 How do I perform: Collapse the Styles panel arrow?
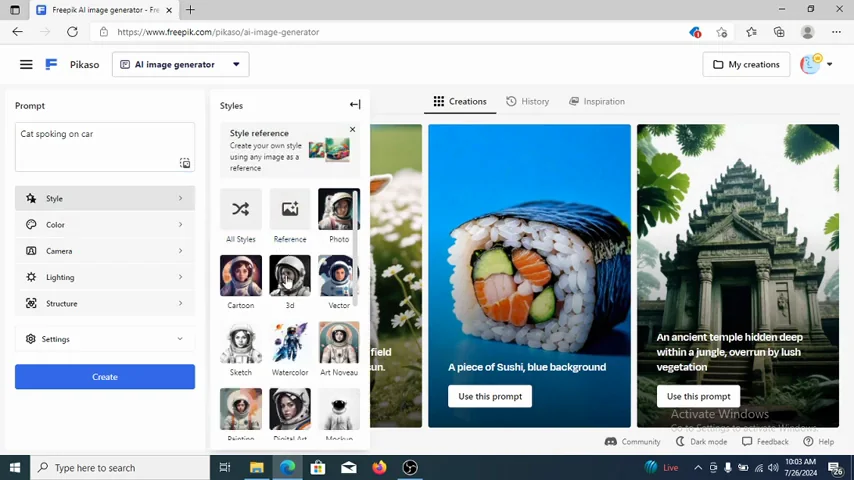pyautogui.click(x=355, y=104)
